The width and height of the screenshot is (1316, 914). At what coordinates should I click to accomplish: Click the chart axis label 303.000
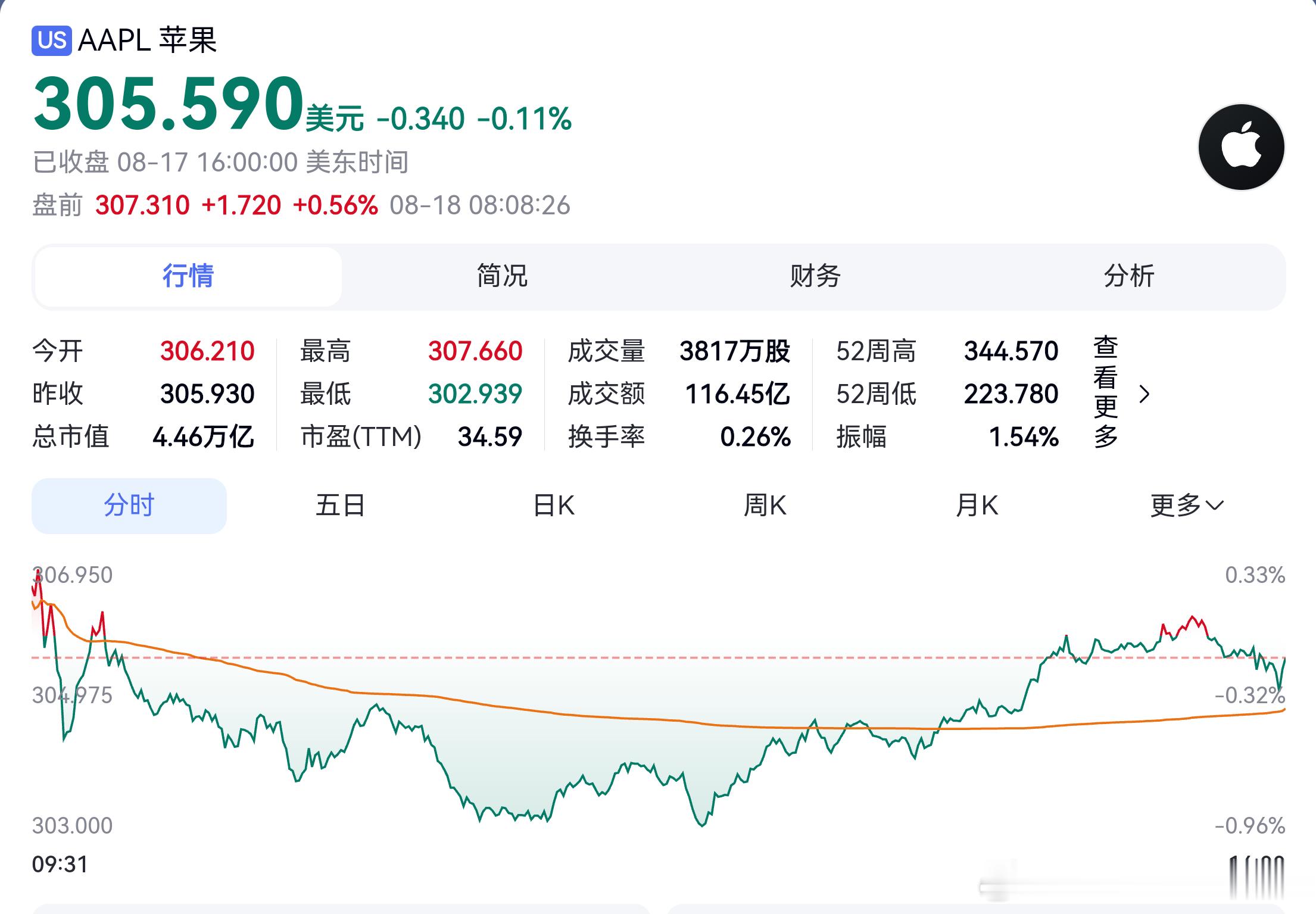point(72,825)
